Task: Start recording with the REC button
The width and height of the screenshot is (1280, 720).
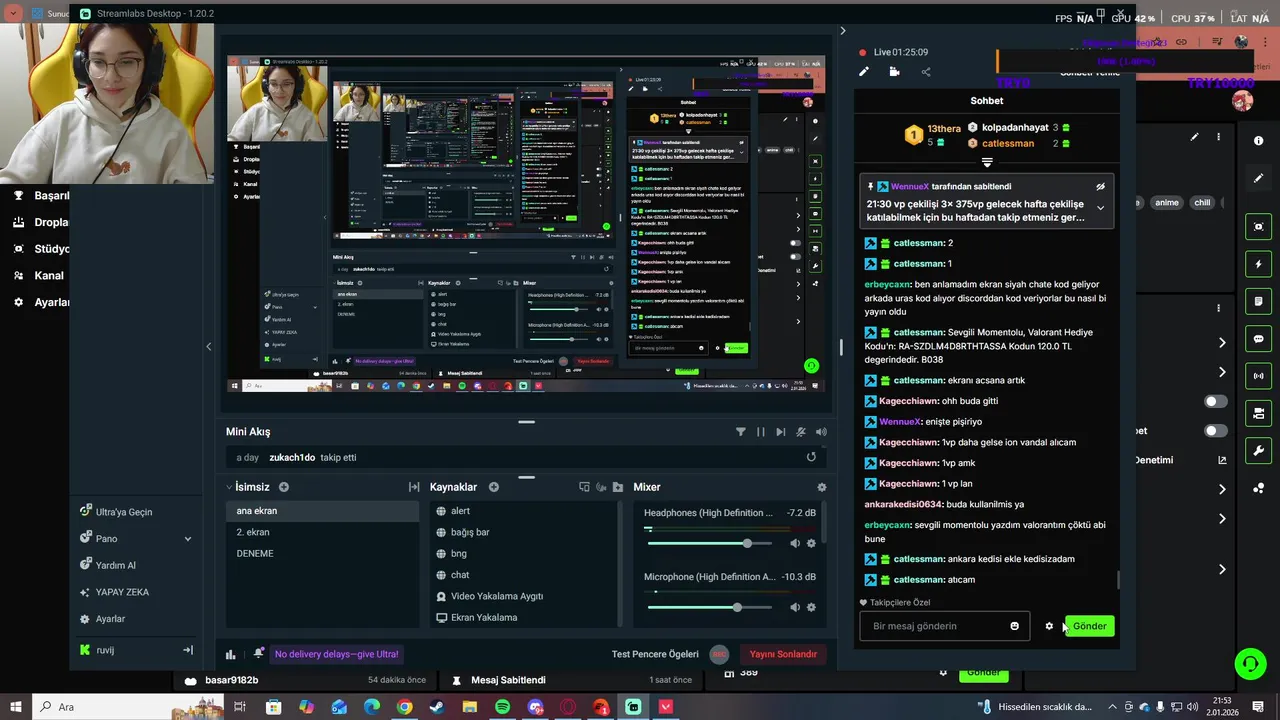Action: coord(719,654)
